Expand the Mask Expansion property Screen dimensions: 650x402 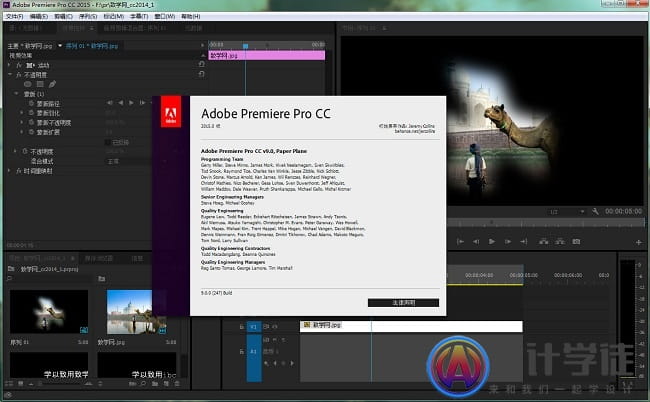[x=22, y=132]
